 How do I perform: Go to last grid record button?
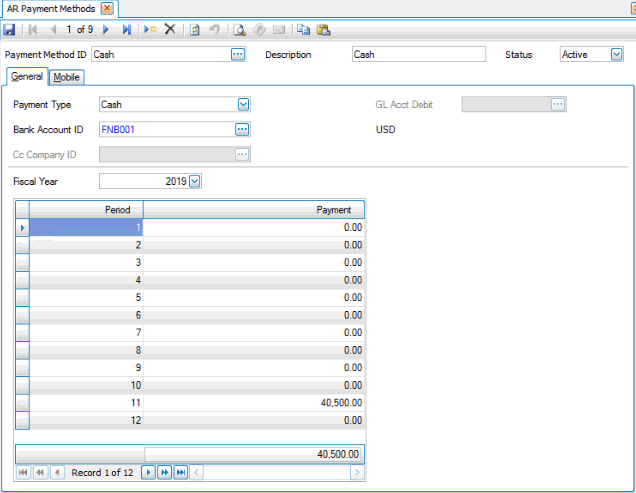[x=181, y=472]
